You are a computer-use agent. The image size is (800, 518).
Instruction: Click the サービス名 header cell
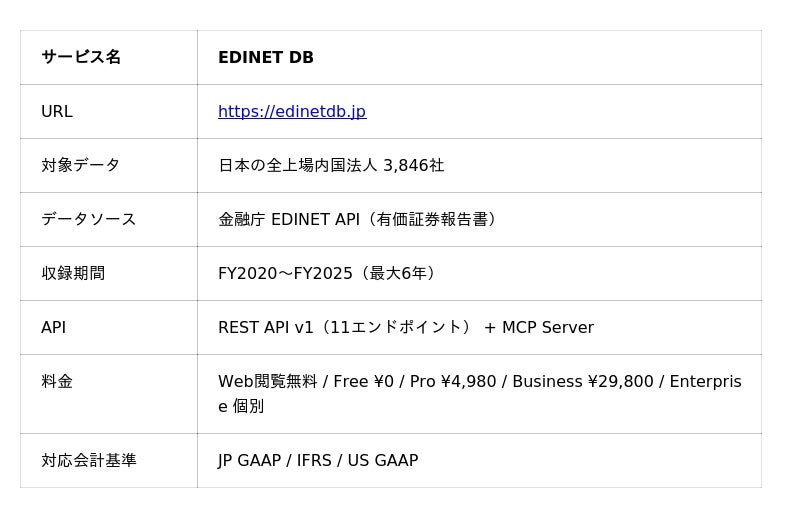pyautogui.click(x=81, y=58)
